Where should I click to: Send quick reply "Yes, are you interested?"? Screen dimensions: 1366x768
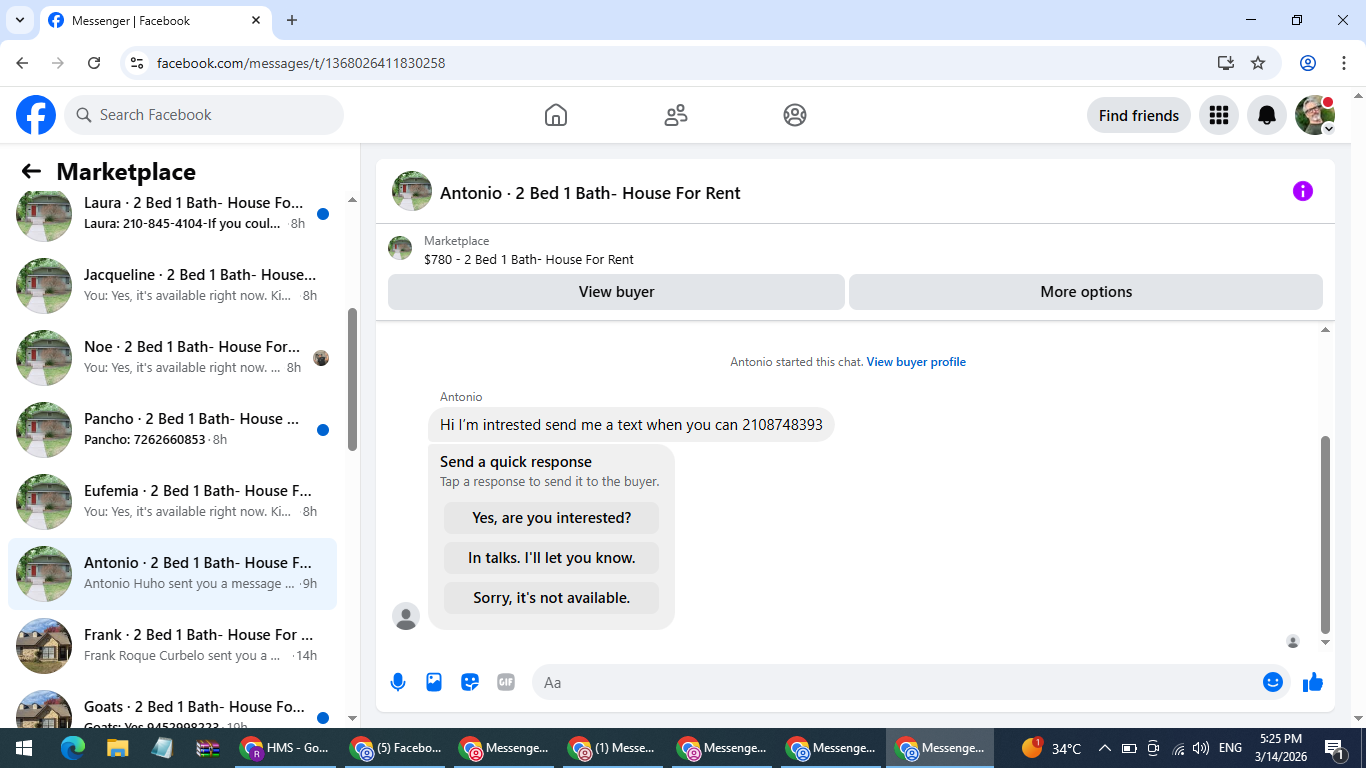pos(552,518)
